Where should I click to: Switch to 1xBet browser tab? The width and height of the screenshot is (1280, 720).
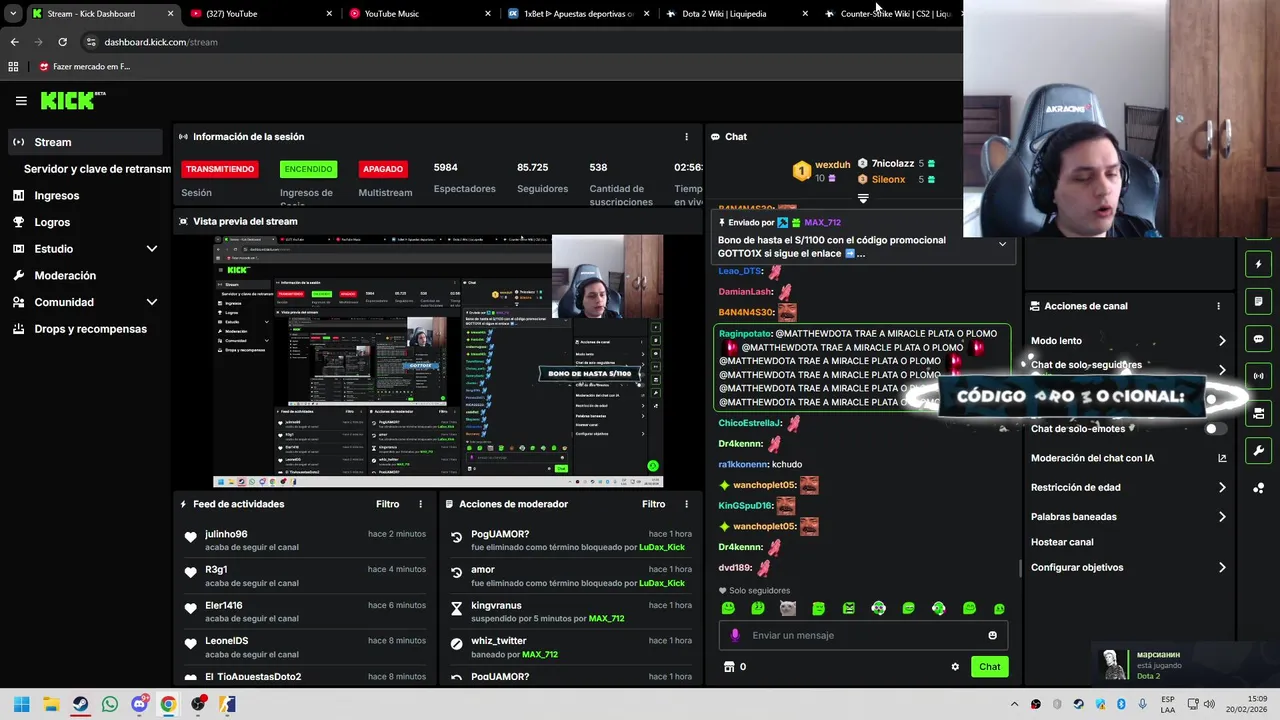(579, 14)
